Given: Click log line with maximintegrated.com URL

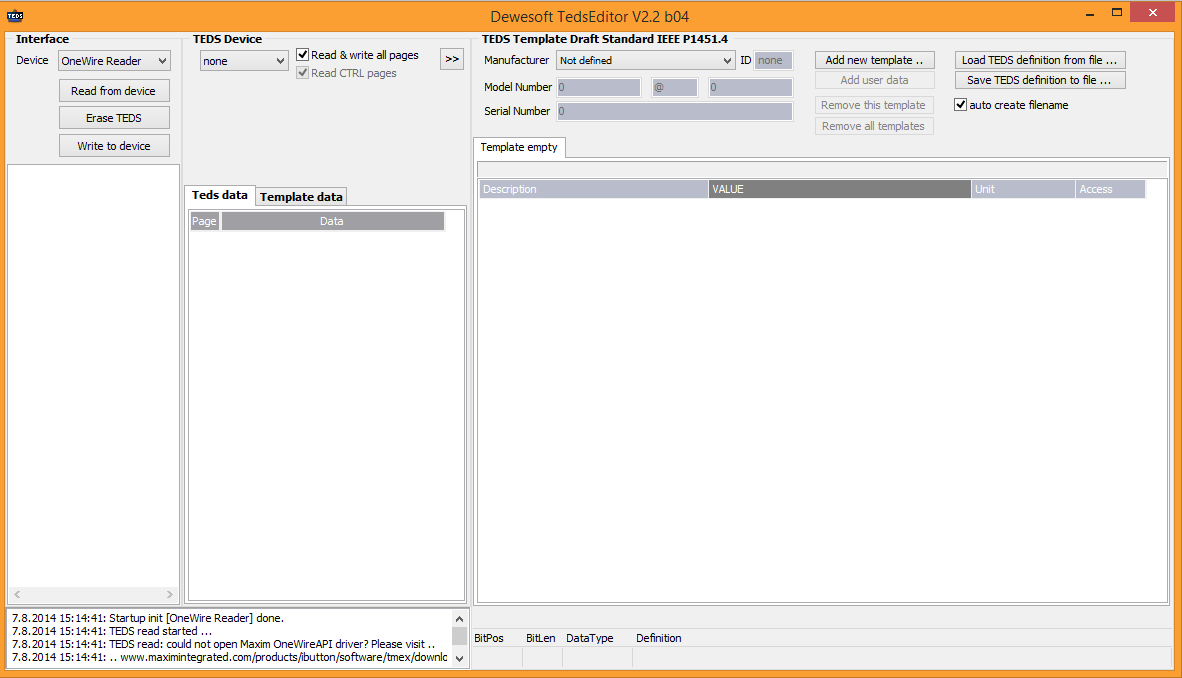Looking at the screenshot, I should pos(229,658).
